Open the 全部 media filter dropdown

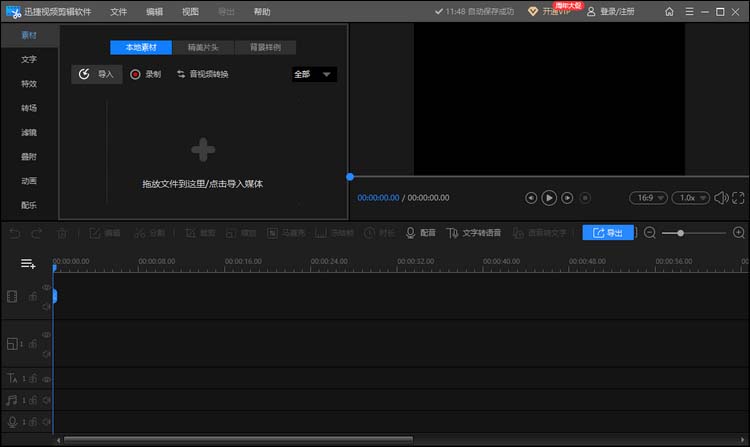tap(314, 75)
